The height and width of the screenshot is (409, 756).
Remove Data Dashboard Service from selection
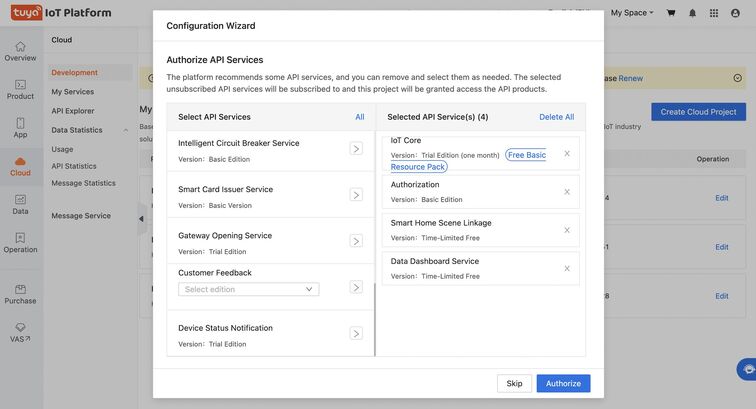tap(567, 268)
